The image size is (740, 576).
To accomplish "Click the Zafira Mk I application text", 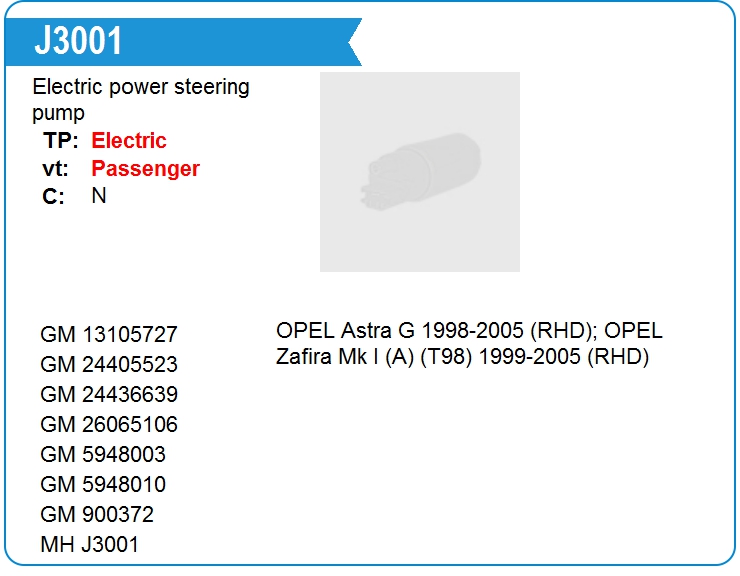I will click(462, 356).
